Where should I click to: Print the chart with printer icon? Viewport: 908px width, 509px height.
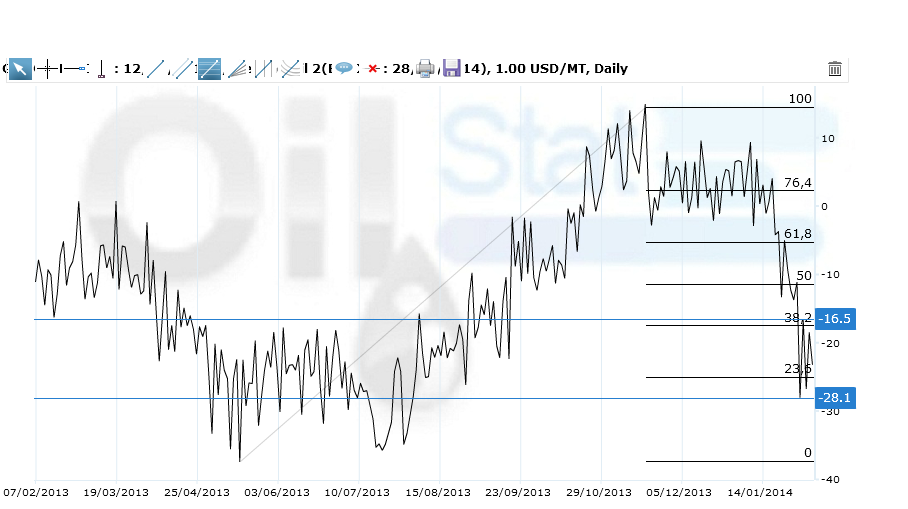pos(425,68)
